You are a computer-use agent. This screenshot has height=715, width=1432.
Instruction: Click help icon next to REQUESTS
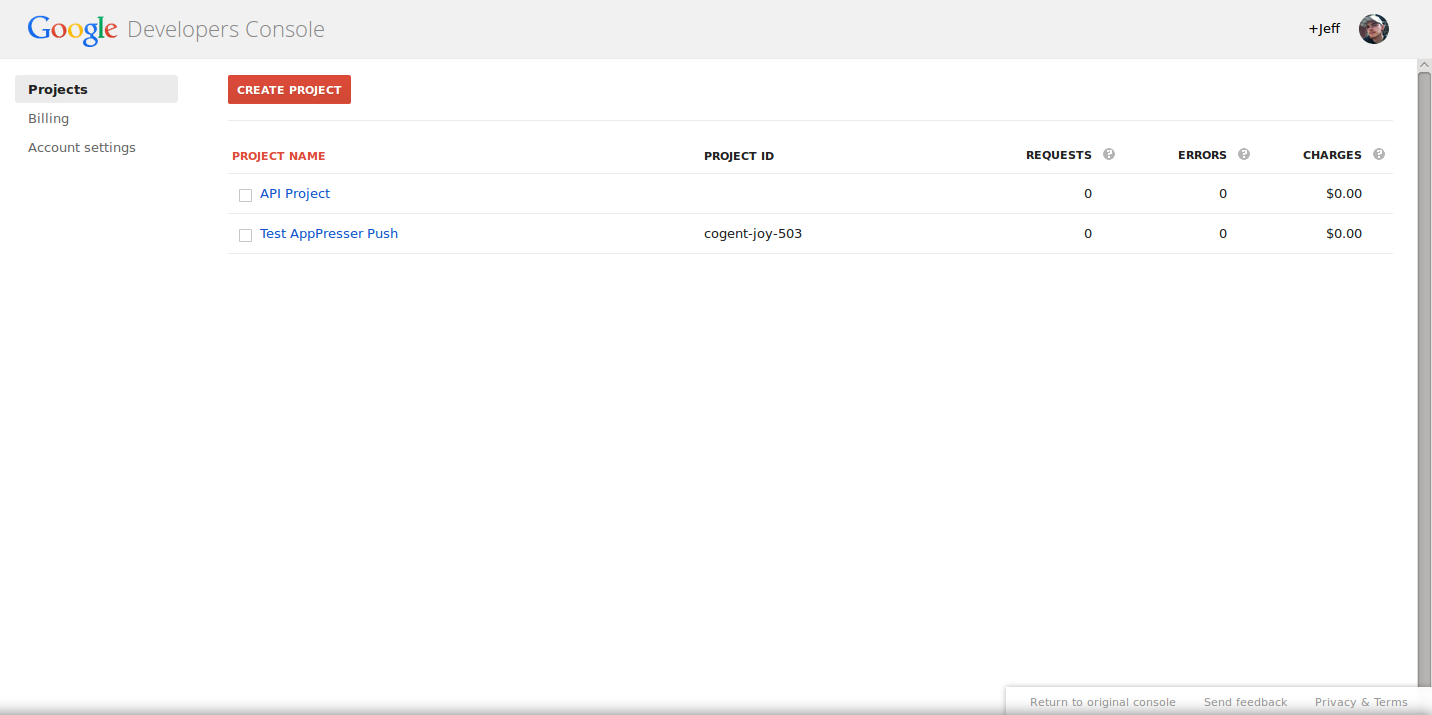[1109, 154]
